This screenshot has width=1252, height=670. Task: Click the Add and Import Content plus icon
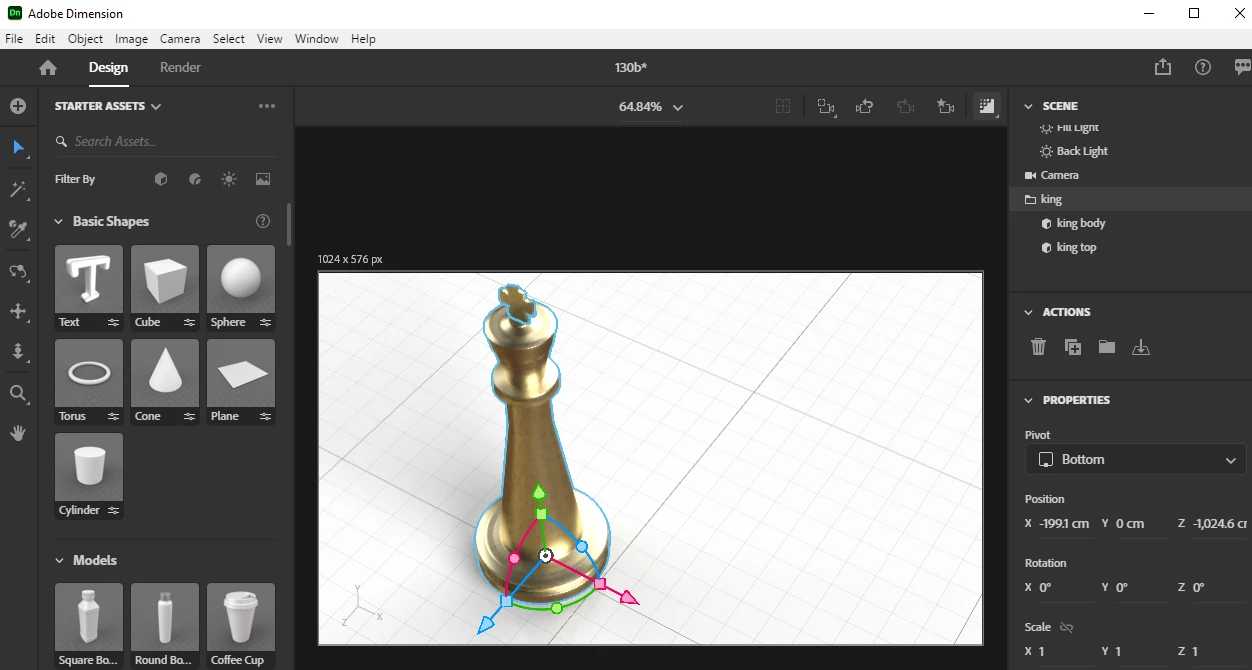tap(18, 106)
